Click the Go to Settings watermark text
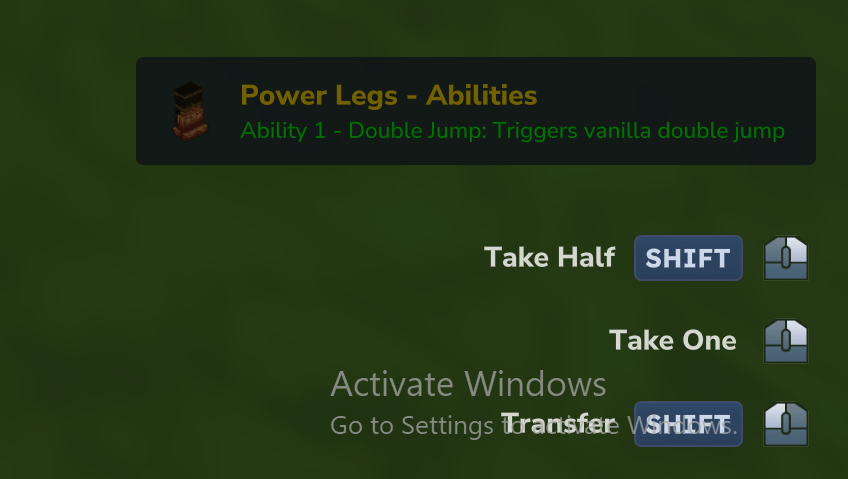Image resolution: width=848 pixels, height=479 pixels. coord(533,425)
